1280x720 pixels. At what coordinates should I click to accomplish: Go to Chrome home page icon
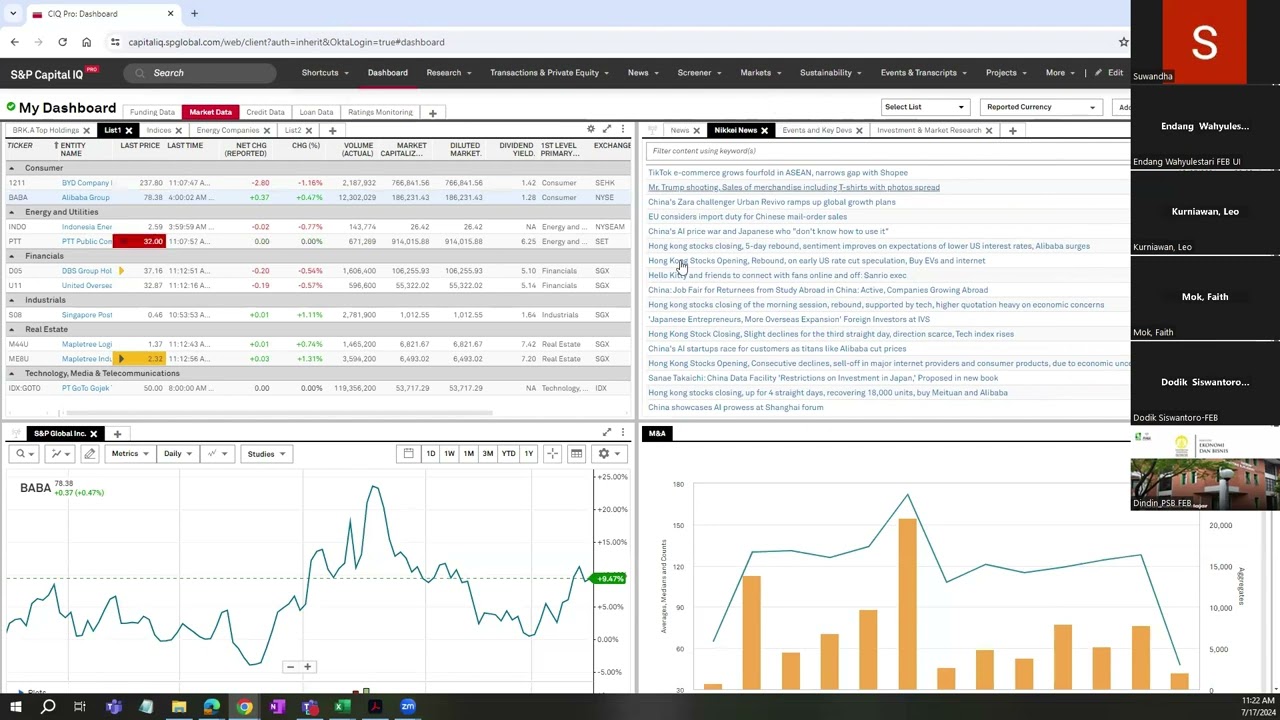pos(86,42)
